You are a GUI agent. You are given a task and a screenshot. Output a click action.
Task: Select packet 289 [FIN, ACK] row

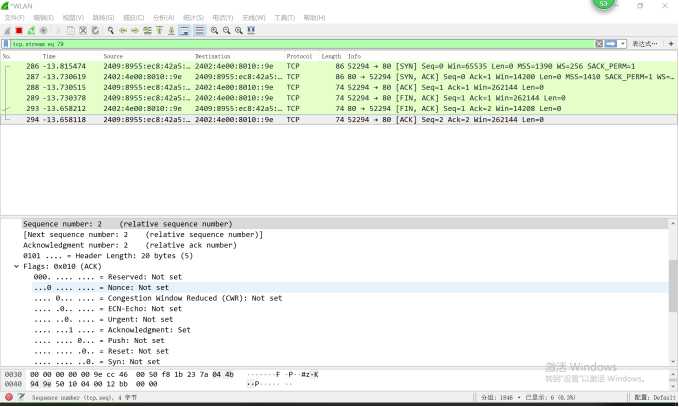[x=339, y=98]
